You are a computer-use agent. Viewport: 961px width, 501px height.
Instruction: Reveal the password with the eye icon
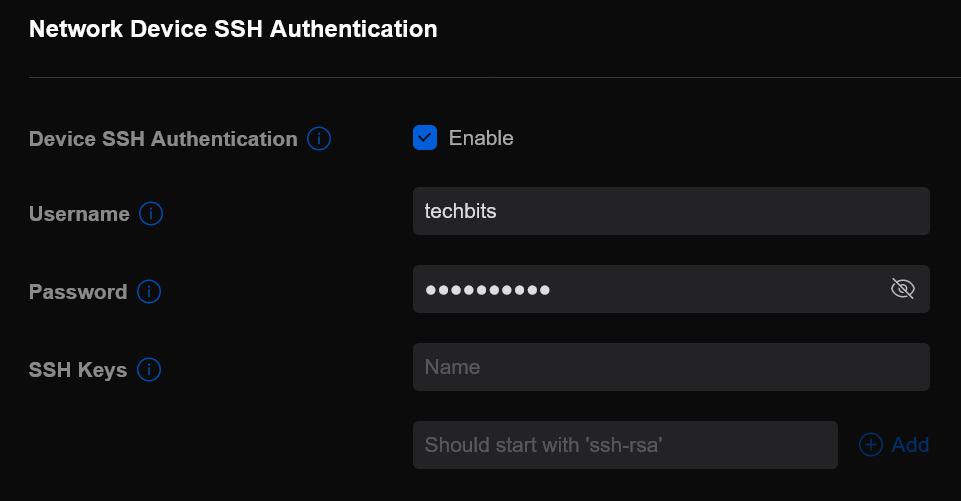[x=902, y=289]
